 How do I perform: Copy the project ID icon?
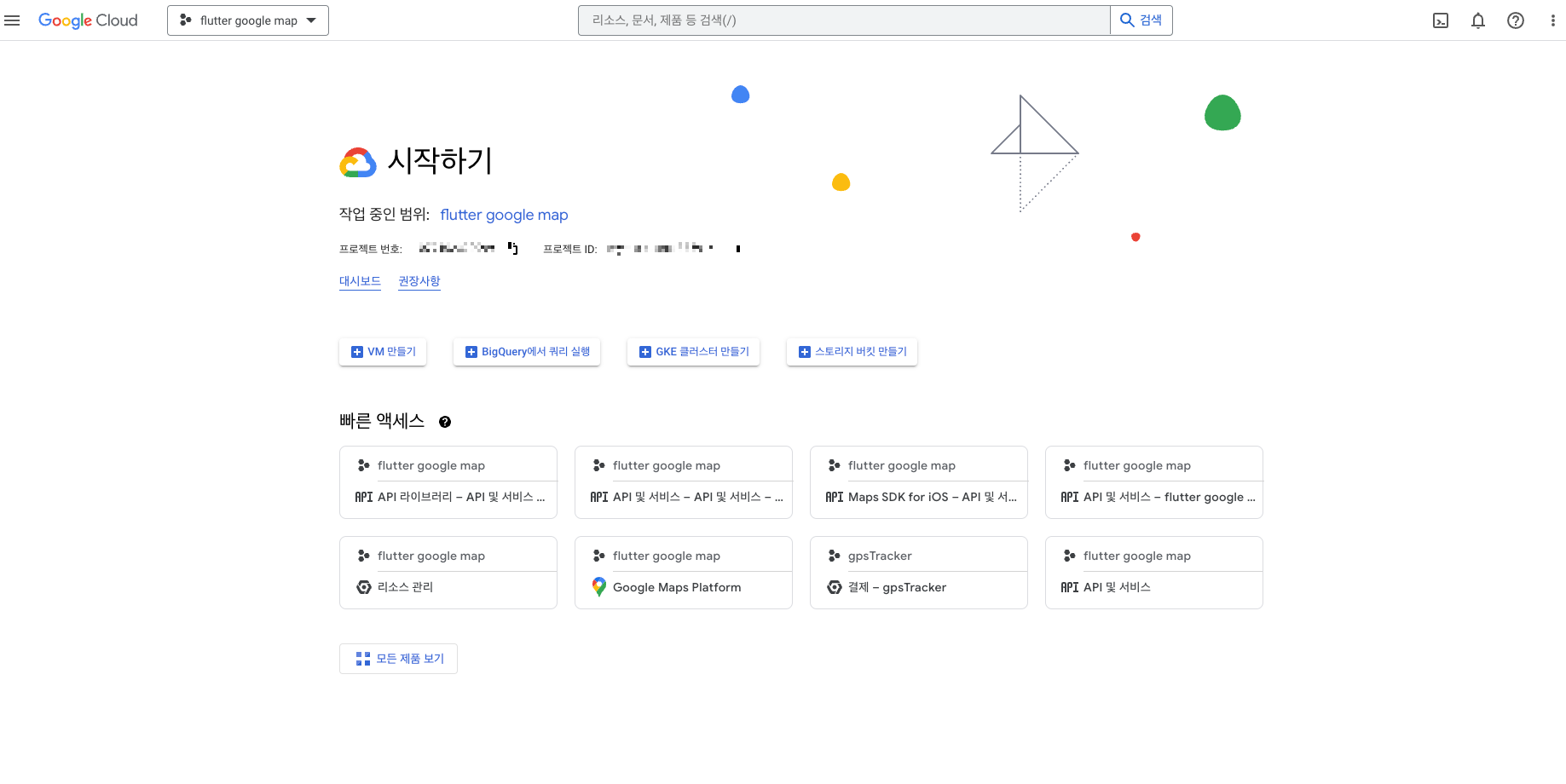(x=738, y=249)
